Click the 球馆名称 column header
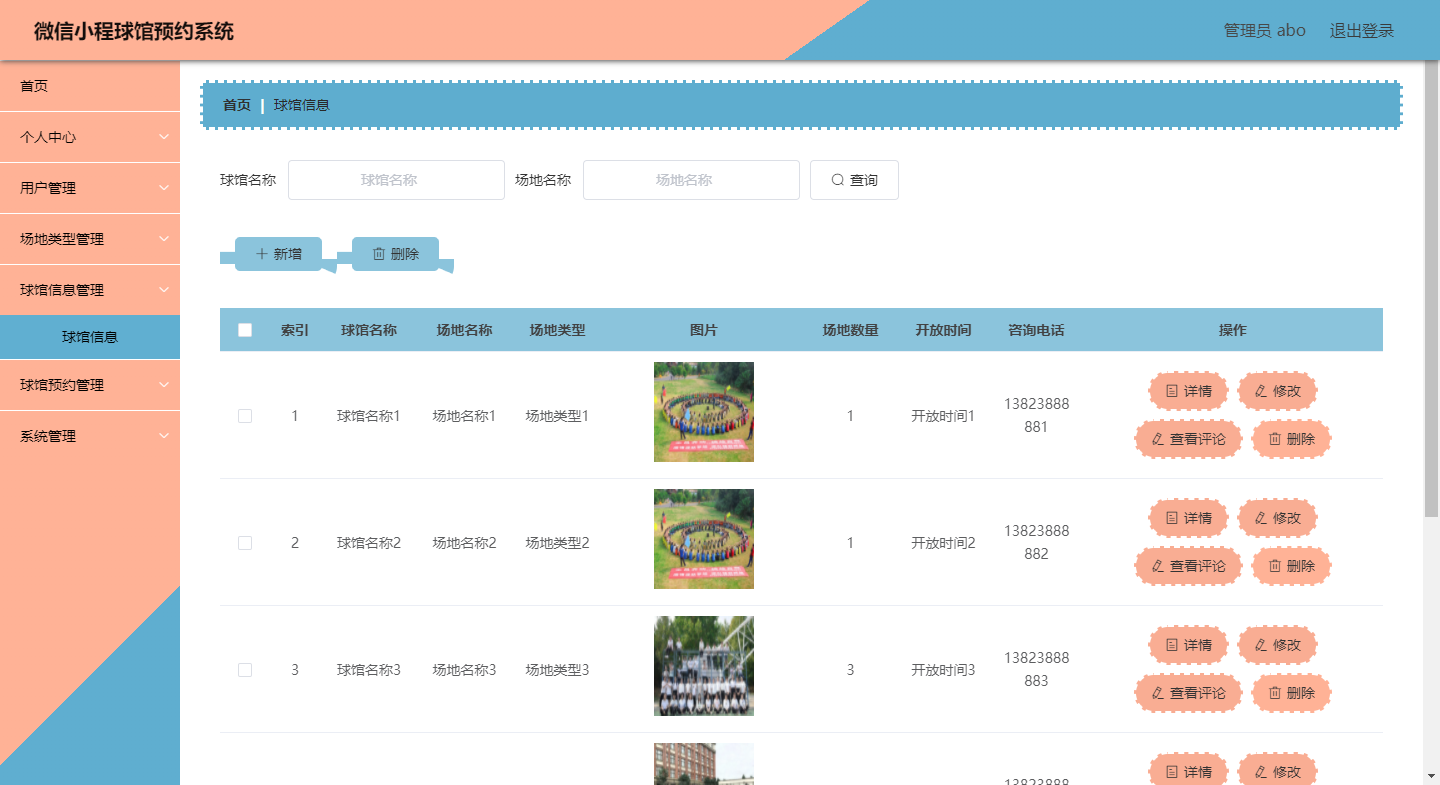Screen dimensions: 1440x785 coord(369,330)
